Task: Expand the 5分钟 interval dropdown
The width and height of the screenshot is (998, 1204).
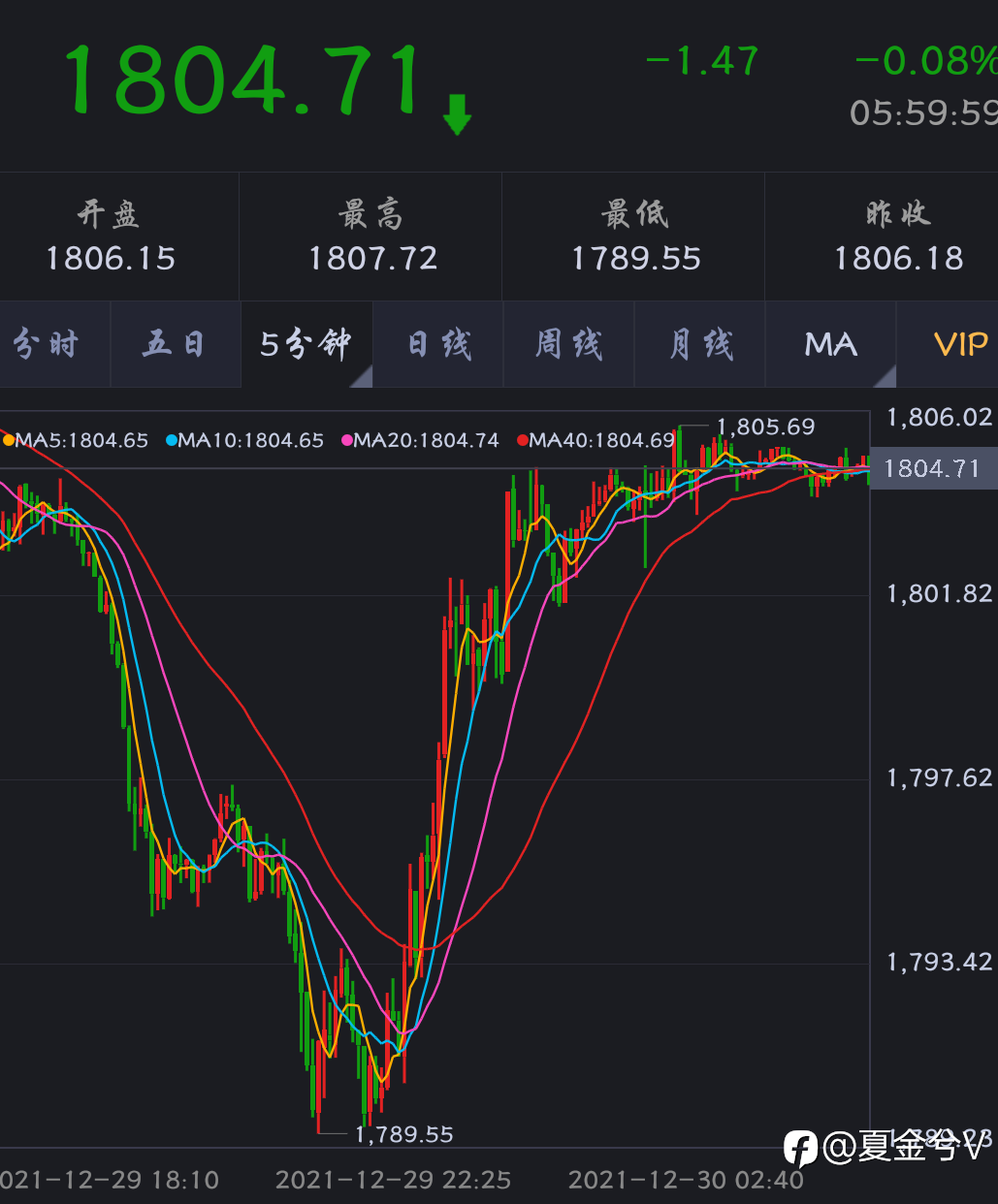Action: (307, 344)
